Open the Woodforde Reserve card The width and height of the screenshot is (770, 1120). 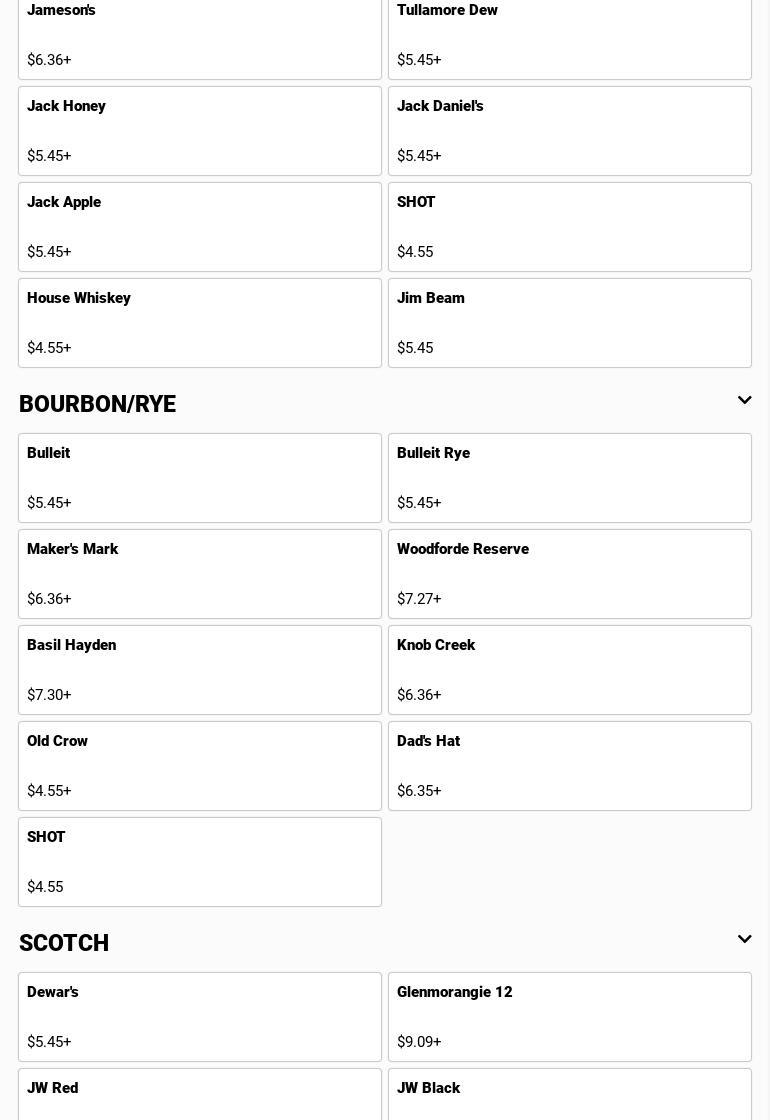pos(569,574)
